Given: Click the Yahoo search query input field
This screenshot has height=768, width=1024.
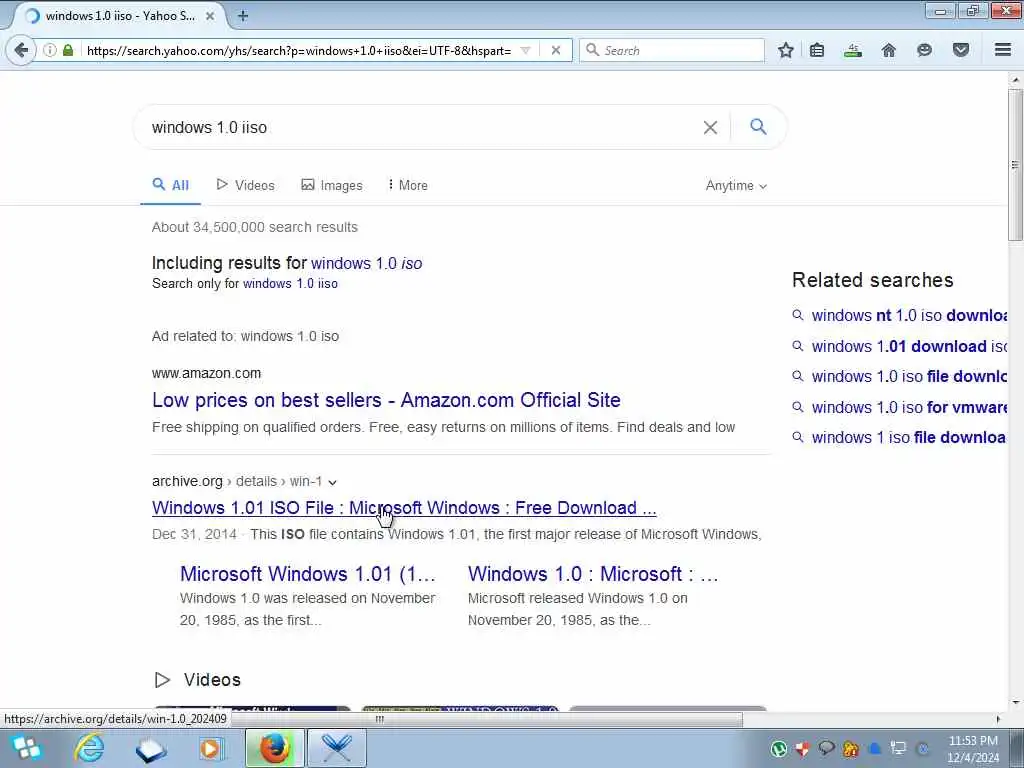Looking at the screenshot, I should [x=418, y=127].
